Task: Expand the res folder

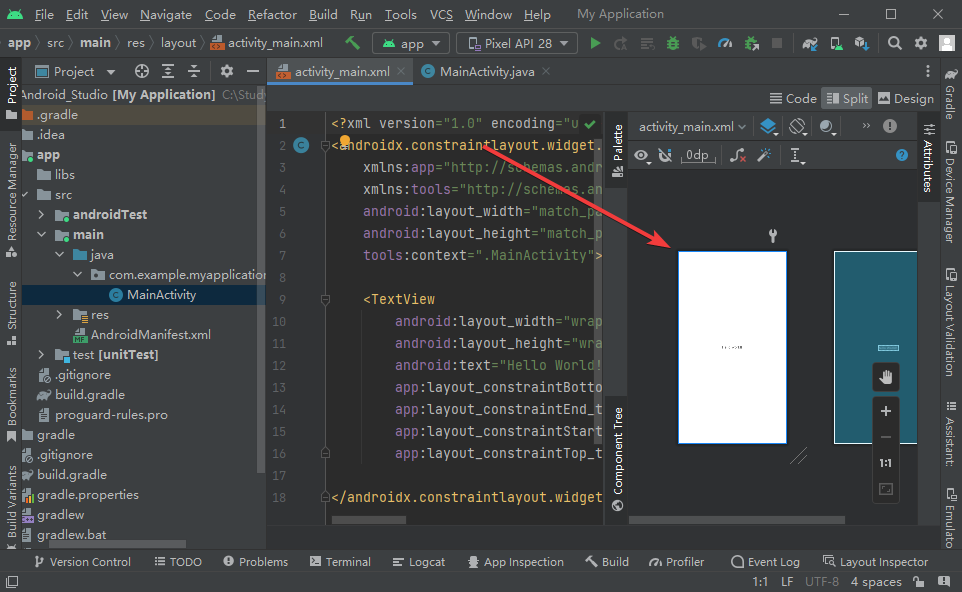Action: point(60,315)
